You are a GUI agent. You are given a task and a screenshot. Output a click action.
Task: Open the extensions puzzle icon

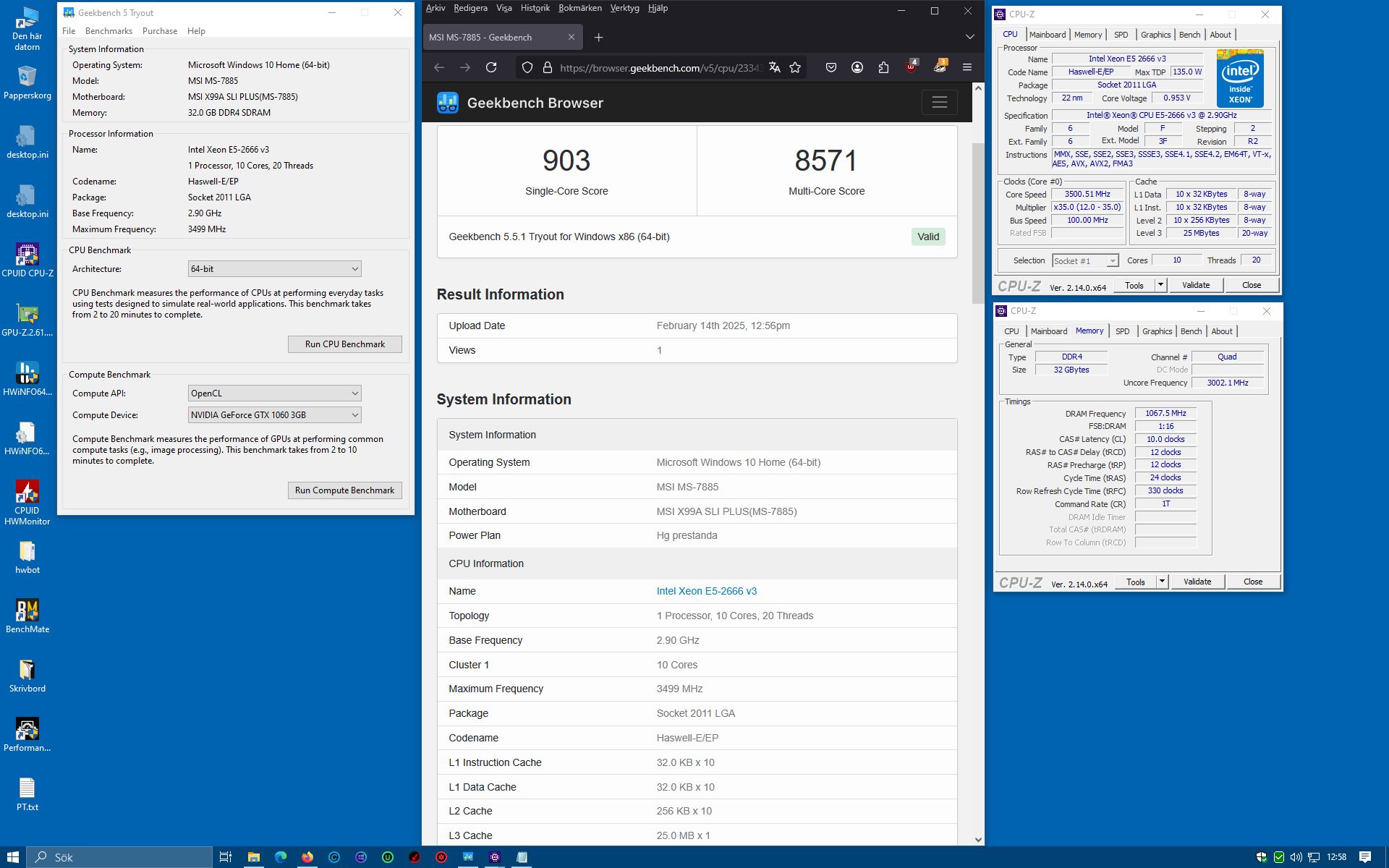(x=883, y=67)
